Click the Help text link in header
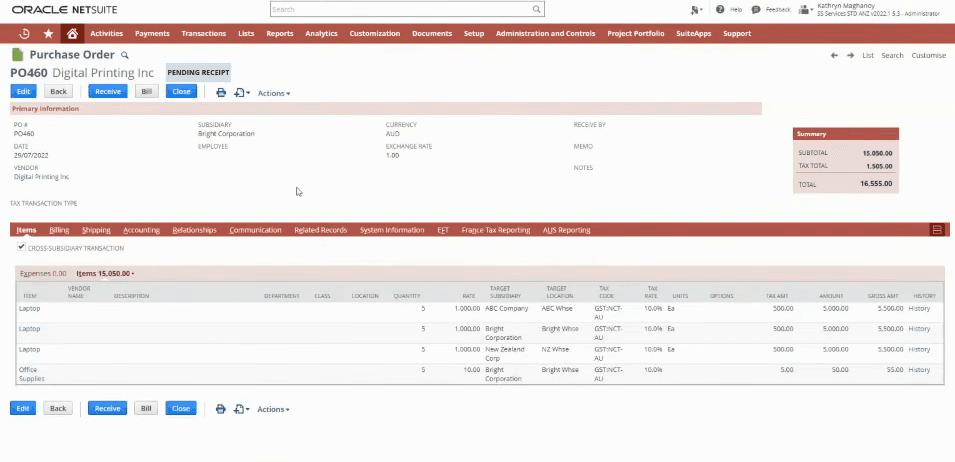955x462 pixels. (736, 10)
